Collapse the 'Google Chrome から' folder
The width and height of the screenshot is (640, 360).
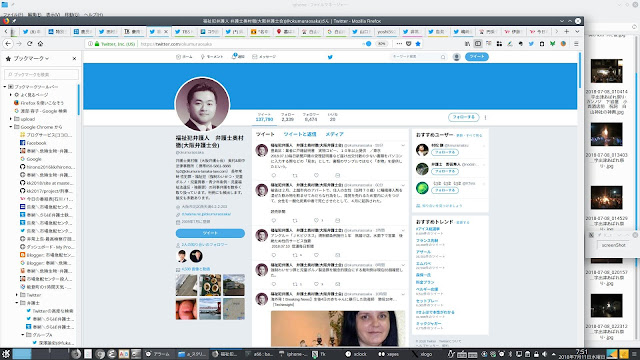pos(11,127)
